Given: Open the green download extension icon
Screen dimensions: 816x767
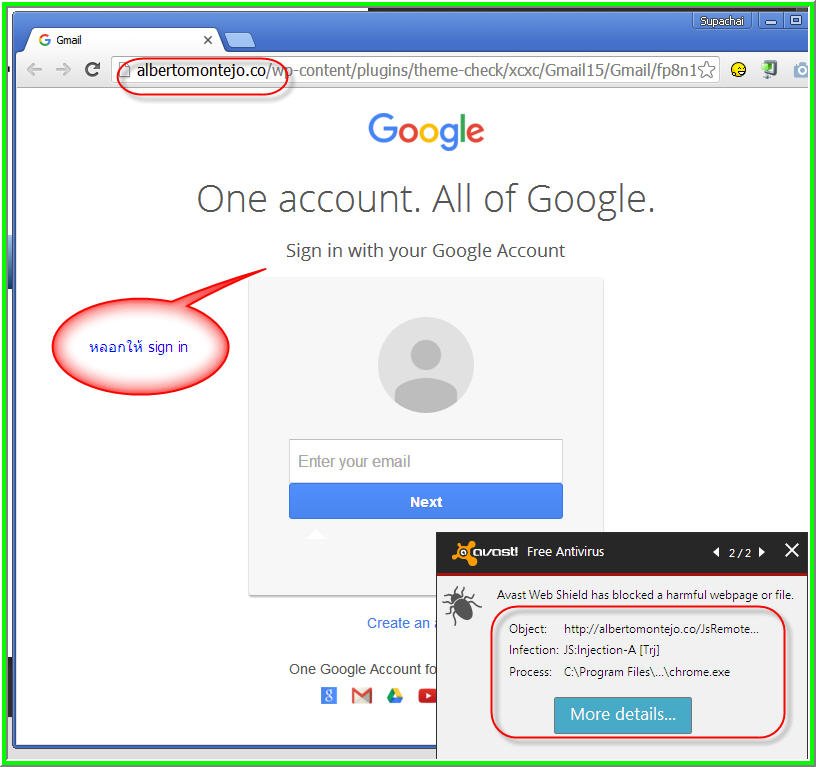Looking at the screenshot, I should coord(769,70).
